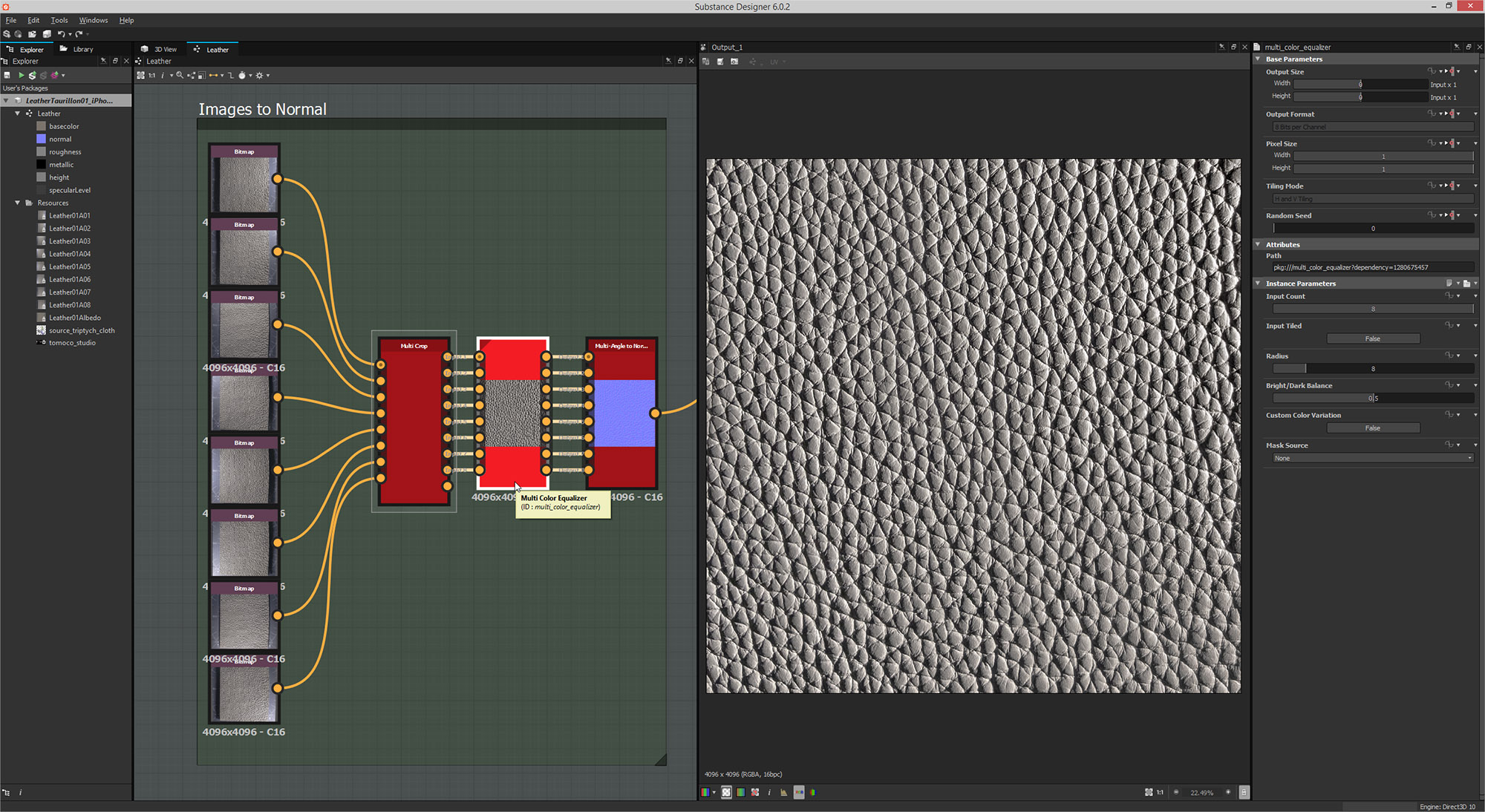Show the histogram icon in 2D view status bar
This screenshot has width=1485, height=812.
[784, 792]
